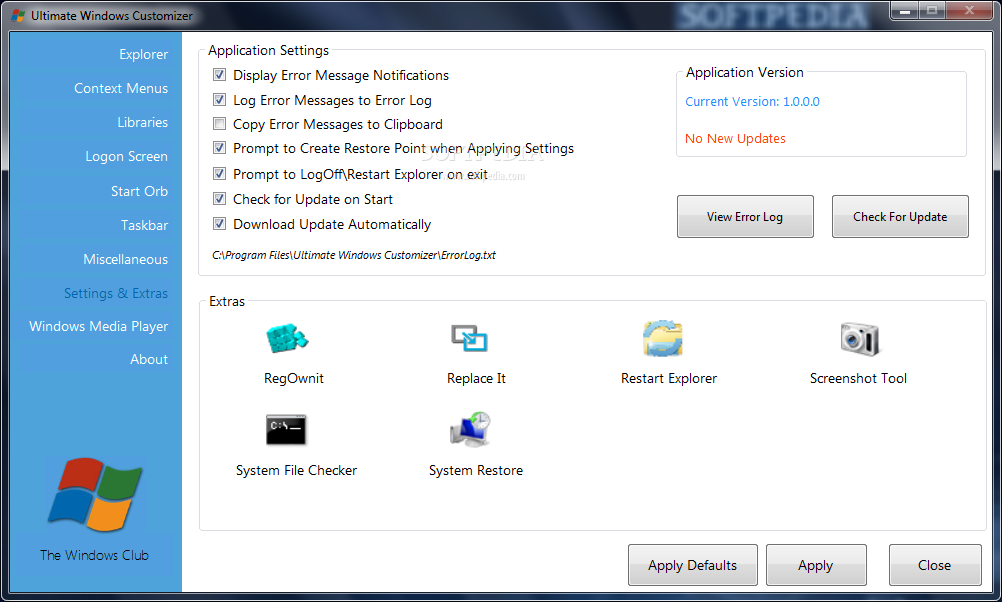Go to Context Menus section
The width and height of the screenshot is (1002, 602).
pyautogui.click(x=121, y=88)
